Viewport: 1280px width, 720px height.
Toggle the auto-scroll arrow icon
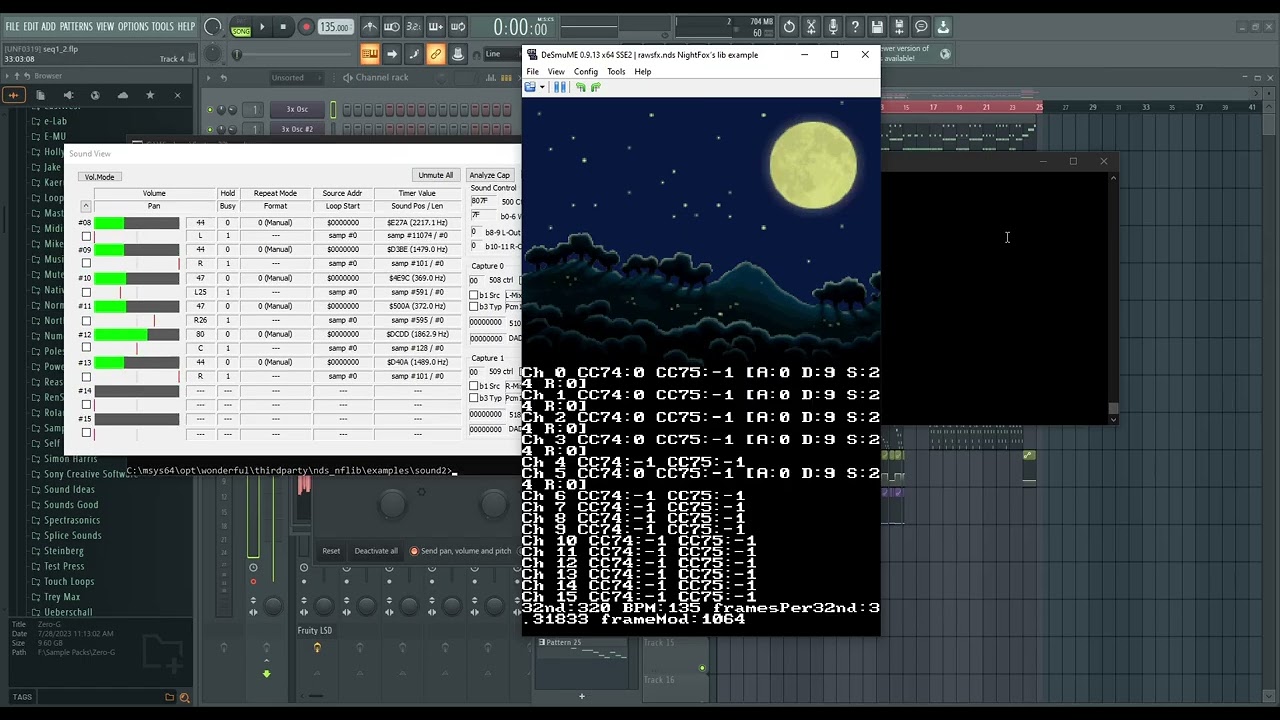click(x=392, y=54)
